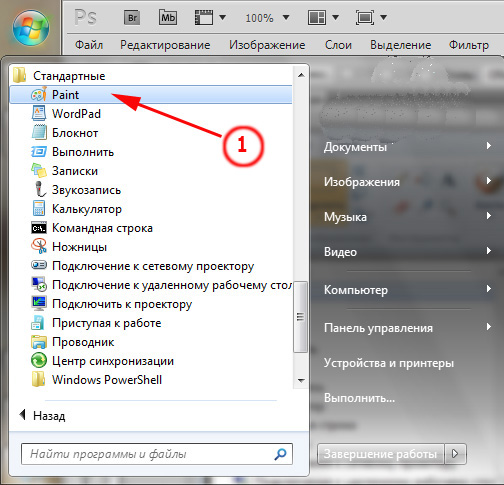504x485 pixels.
Task: Open shutdown options arrow button
Action: pos(455,454)
